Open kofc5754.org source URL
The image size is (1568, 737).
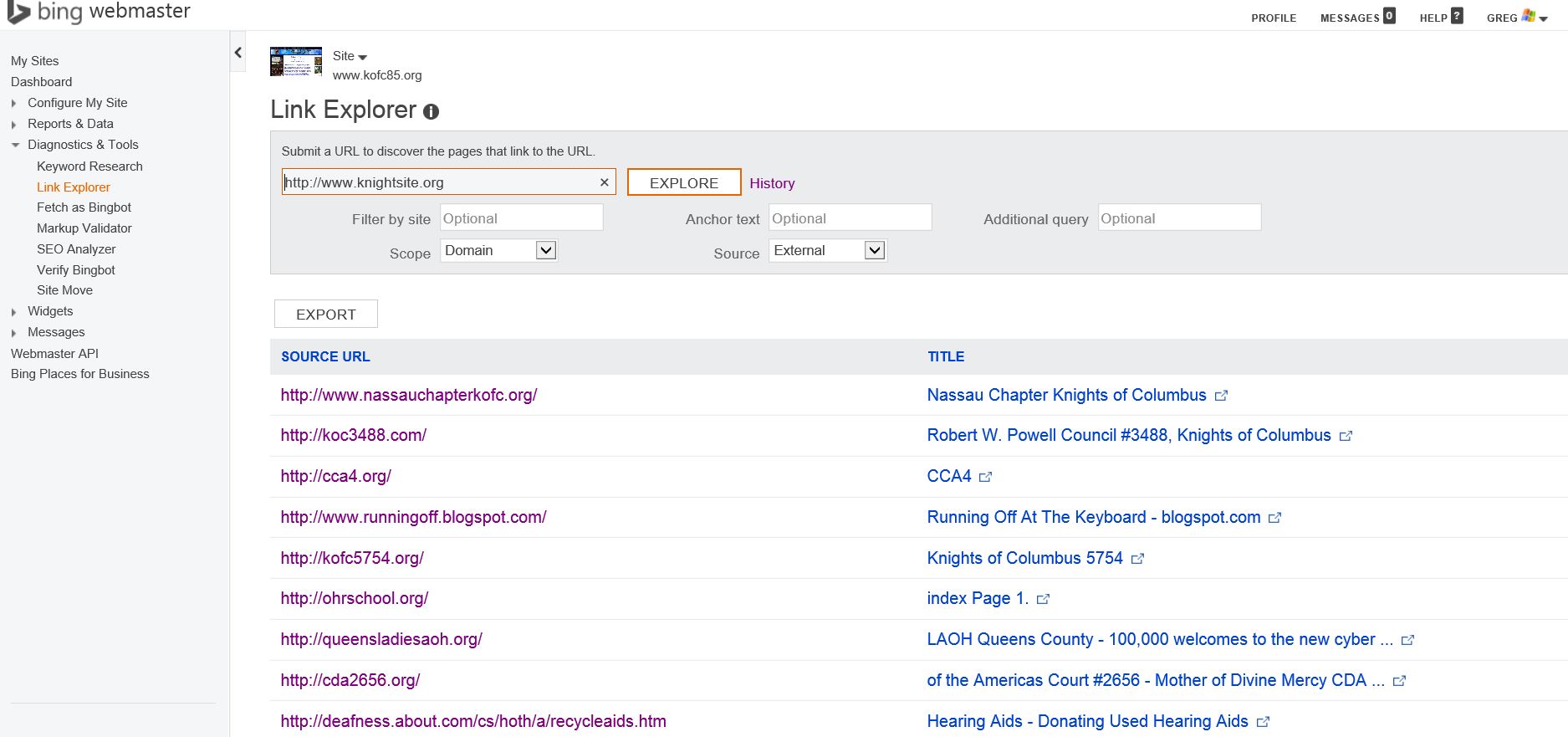point(352,558)
